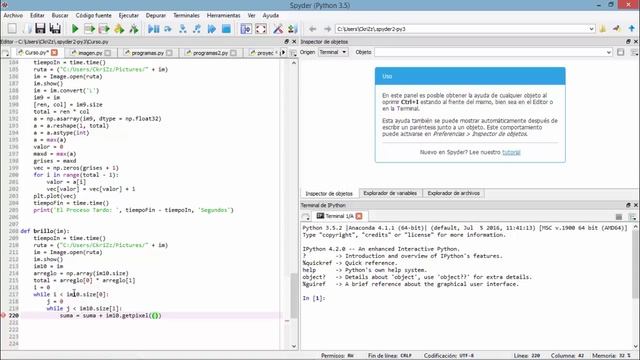The image size is (640, 360).
Task: Switch to the programas2.py editor tab
Action: 210,53
